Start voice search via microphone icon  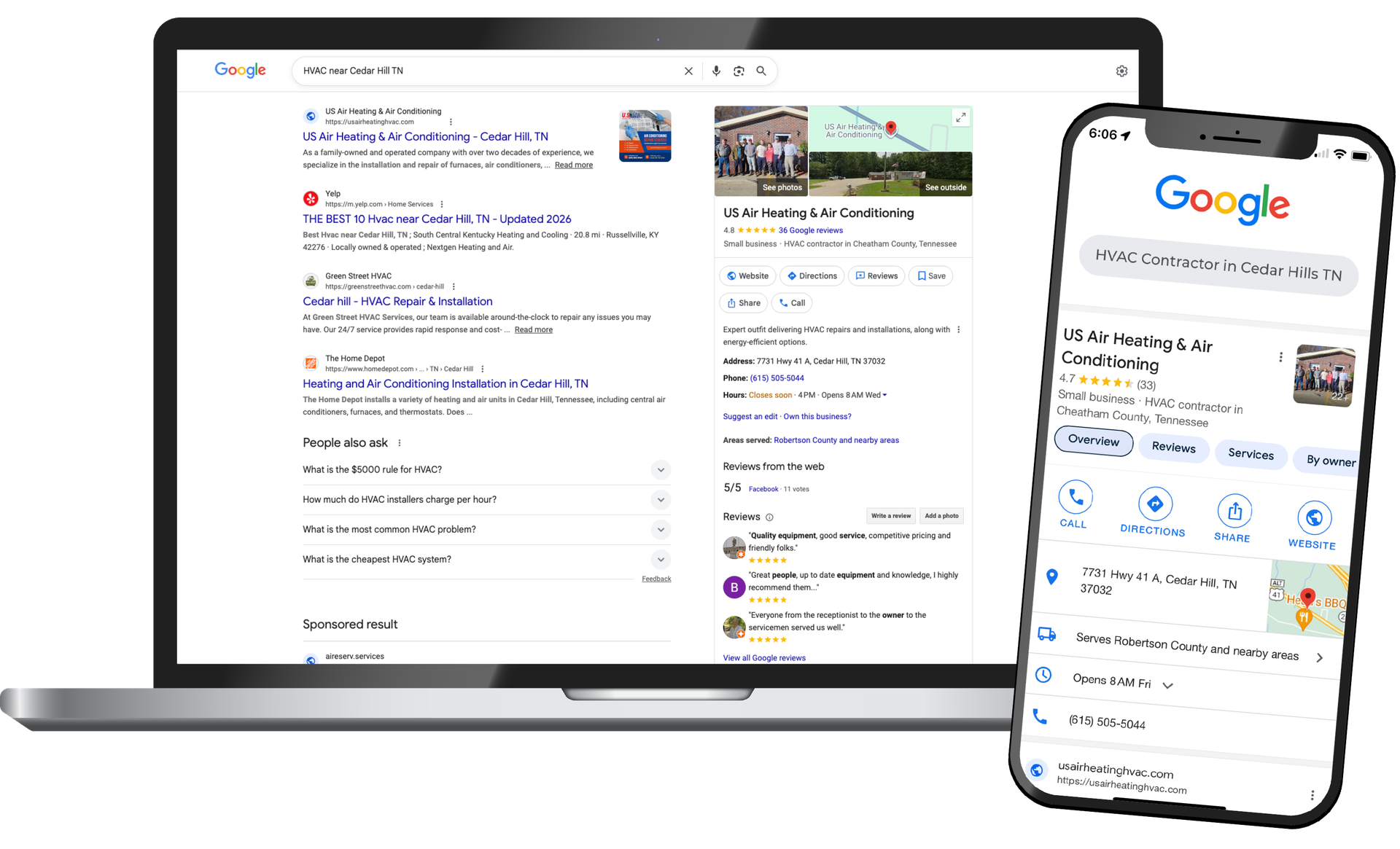coord(716,71)
